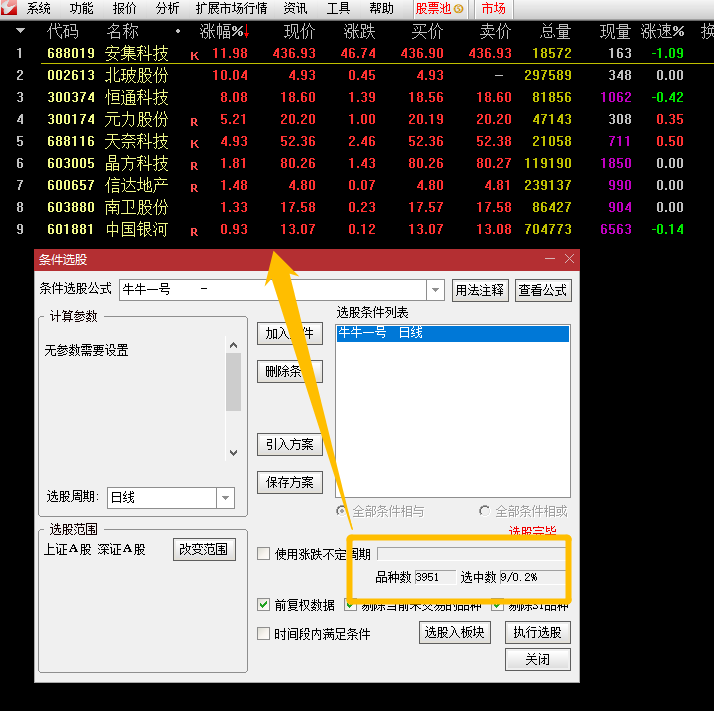Click the 保存方案 button
The height and width of the screenshot is (711, 714).
pos(290,482)
